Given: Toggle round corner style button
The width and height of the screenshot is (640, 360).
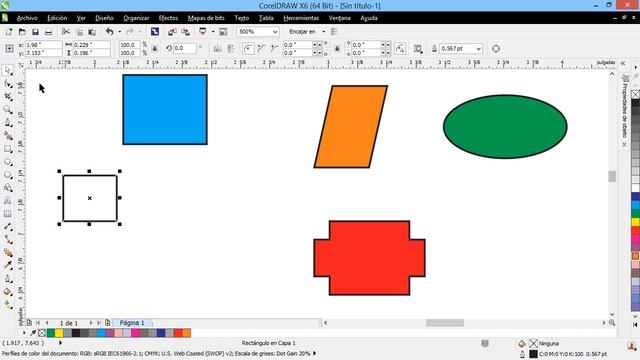Looking at the screenshot, I should [x=248, y=49].
